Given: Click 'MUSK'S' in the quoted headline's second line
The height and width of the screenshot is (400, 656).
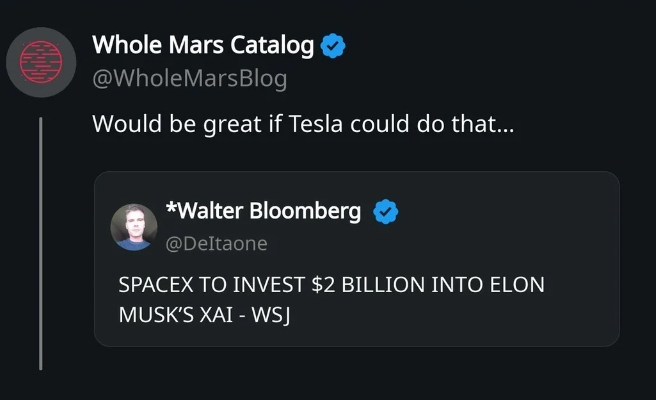Looking at the screenshot, I should [156, 315].
